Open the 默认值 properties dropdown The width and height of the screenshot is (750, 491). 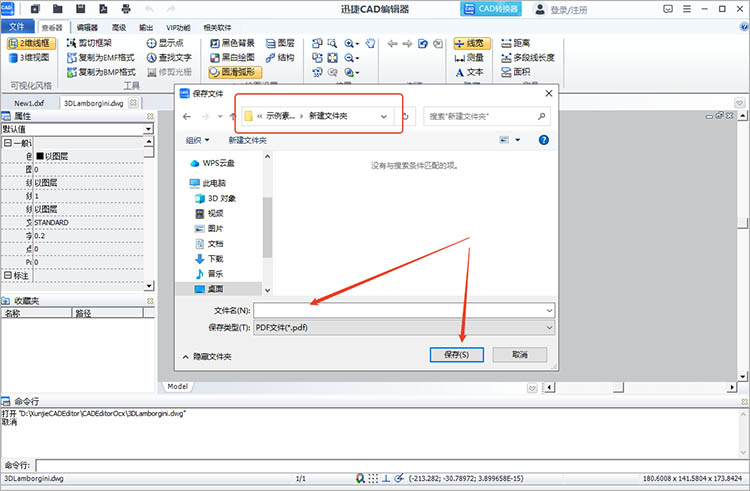148,129
